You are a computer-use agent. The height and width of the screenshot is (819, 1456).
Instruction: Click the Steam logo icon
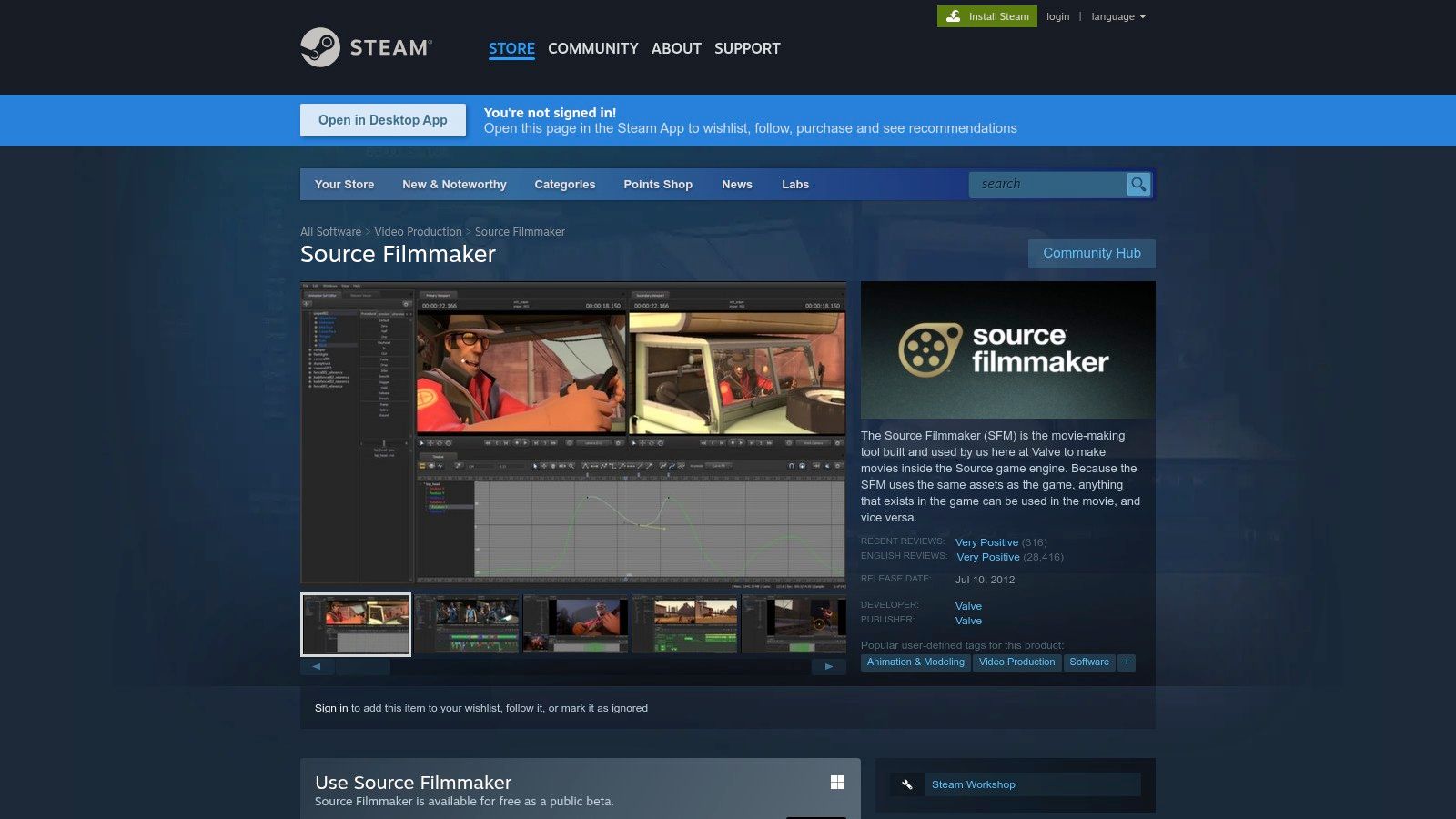pos(320,47)
